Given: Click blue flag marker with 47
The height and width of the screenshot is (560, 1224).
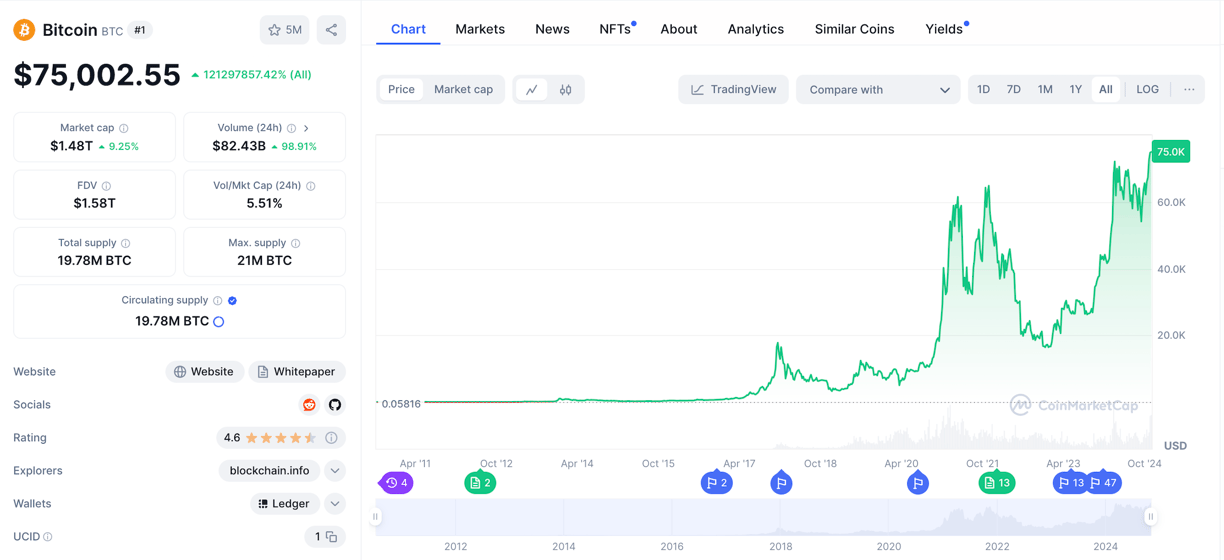Looking at the screenshot, I should [x=1104, y=483].
